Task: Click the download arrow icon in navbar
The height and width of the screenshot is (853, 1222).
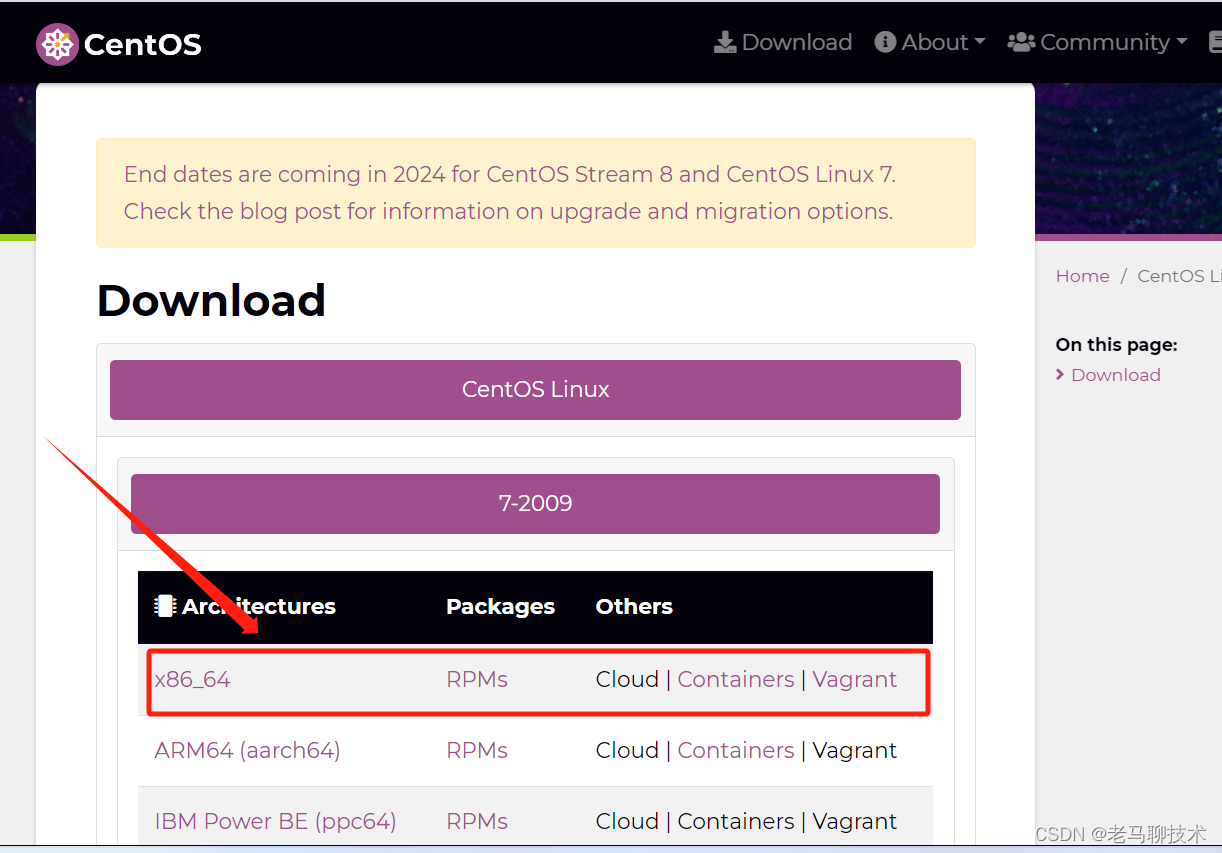Action: (724, 42)
